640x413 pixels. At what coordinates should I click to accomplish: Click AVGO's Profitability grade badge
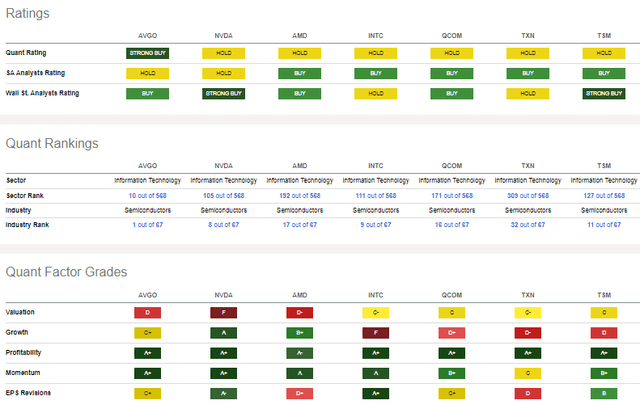(147, 353)
